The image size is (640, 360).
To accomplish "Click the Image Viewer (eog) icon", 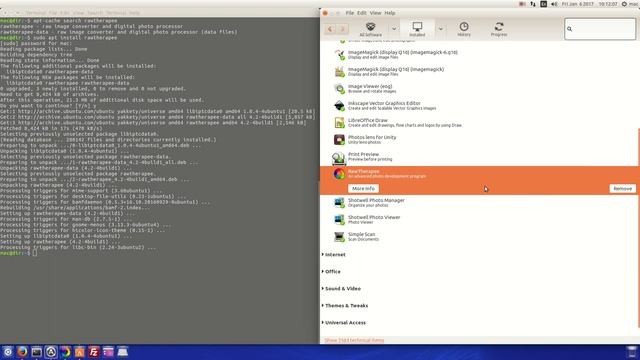I will 339,89.
